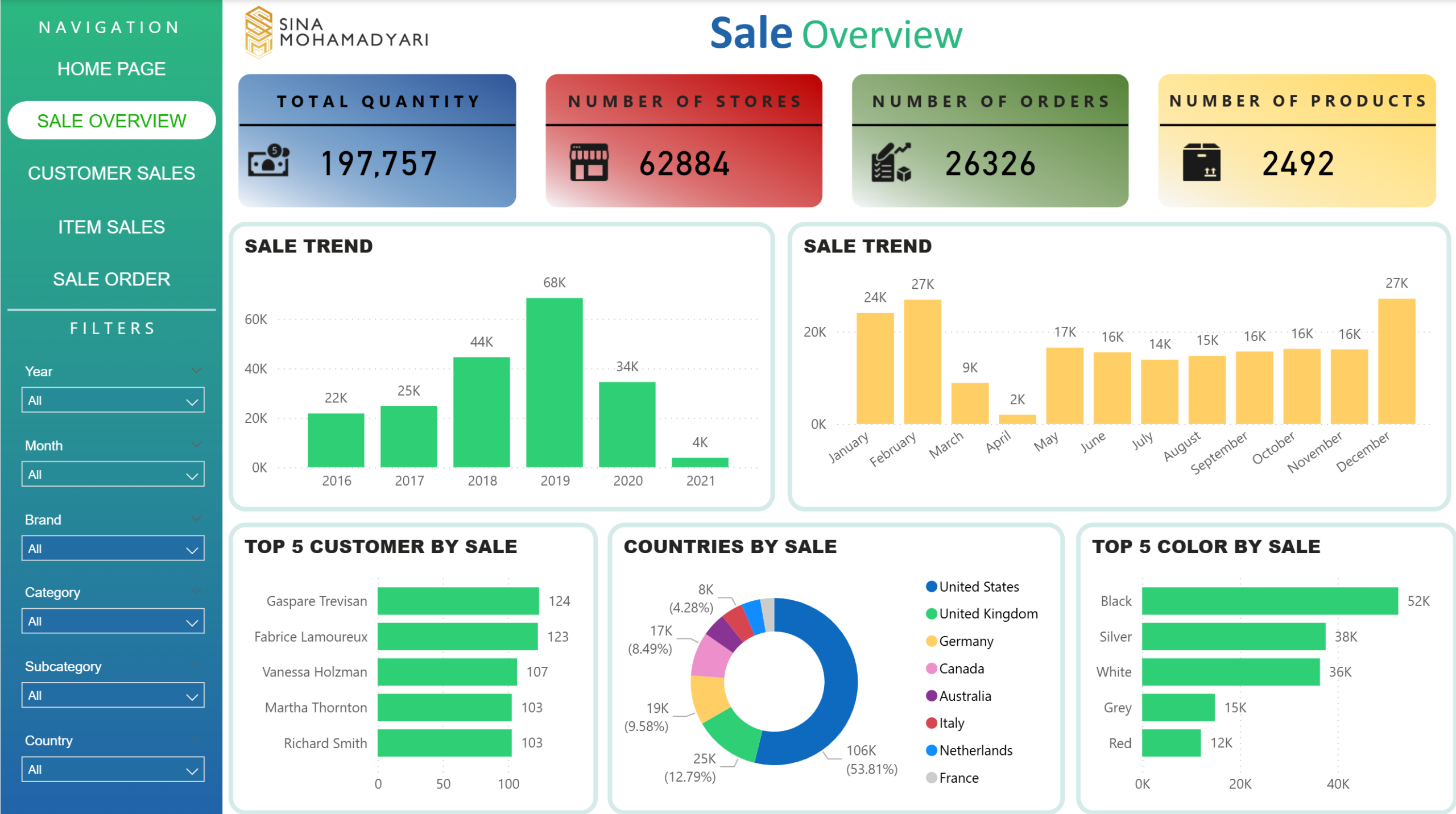Click the cash icon in Total Quantity card

(268, 161)
